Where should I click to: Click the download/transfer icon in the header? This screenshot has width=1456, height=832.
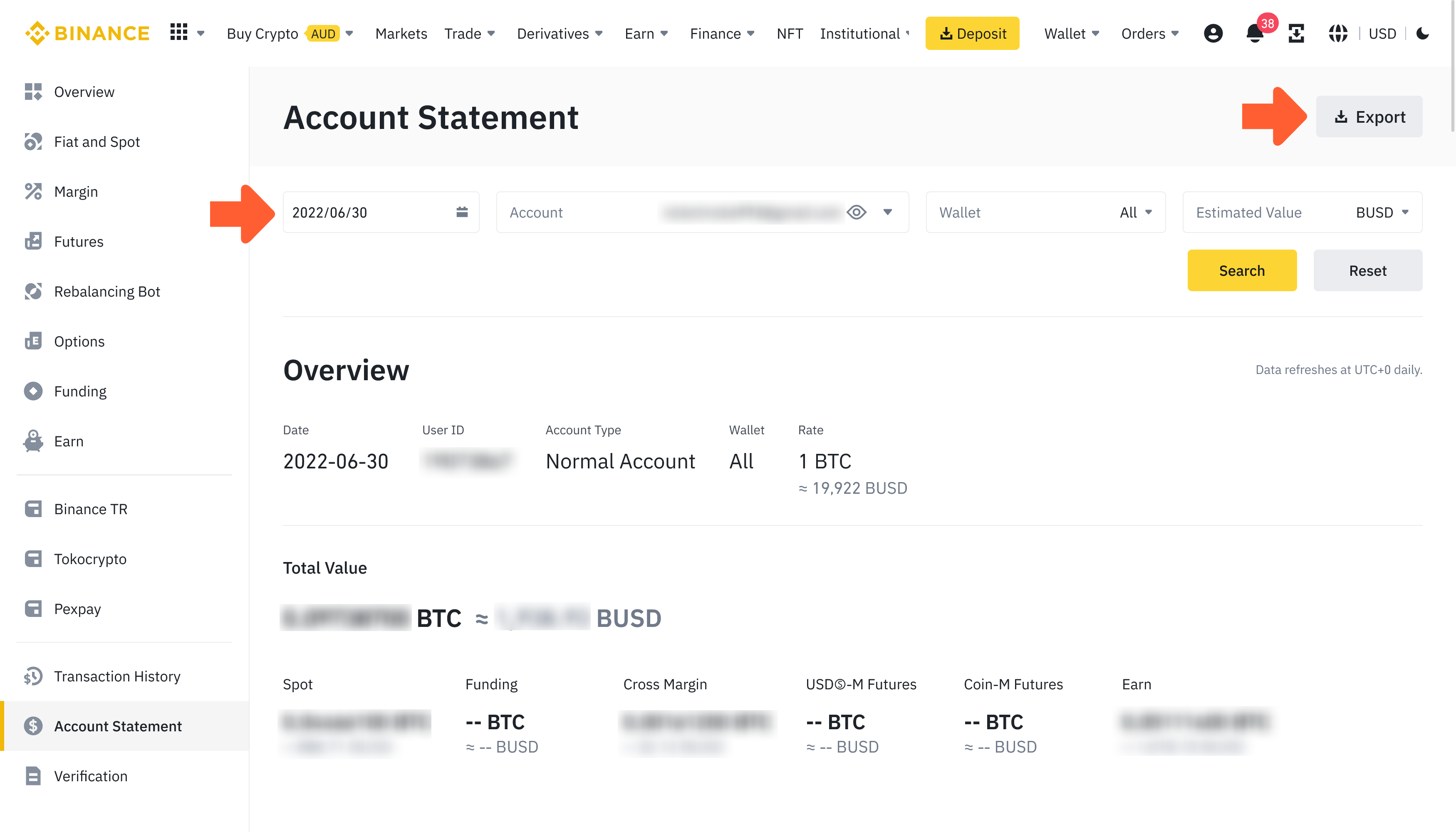coord(1296,34)
